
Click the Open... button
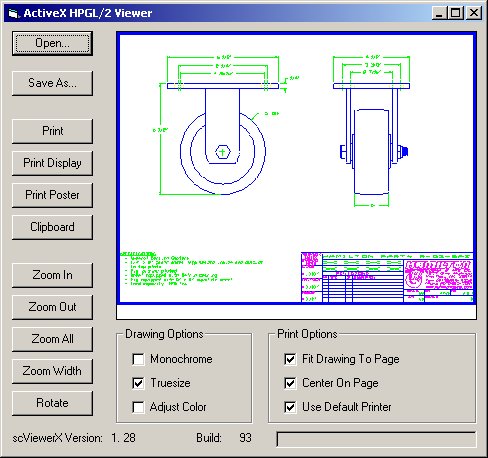click(52, 43)
